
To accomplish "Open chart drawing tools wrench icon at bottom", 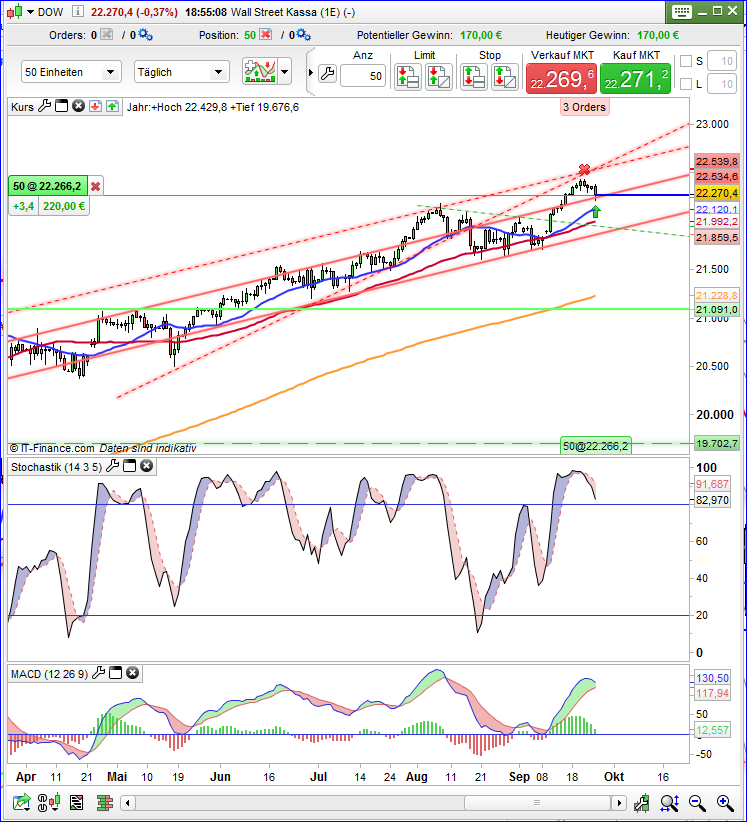I will 642,803.
